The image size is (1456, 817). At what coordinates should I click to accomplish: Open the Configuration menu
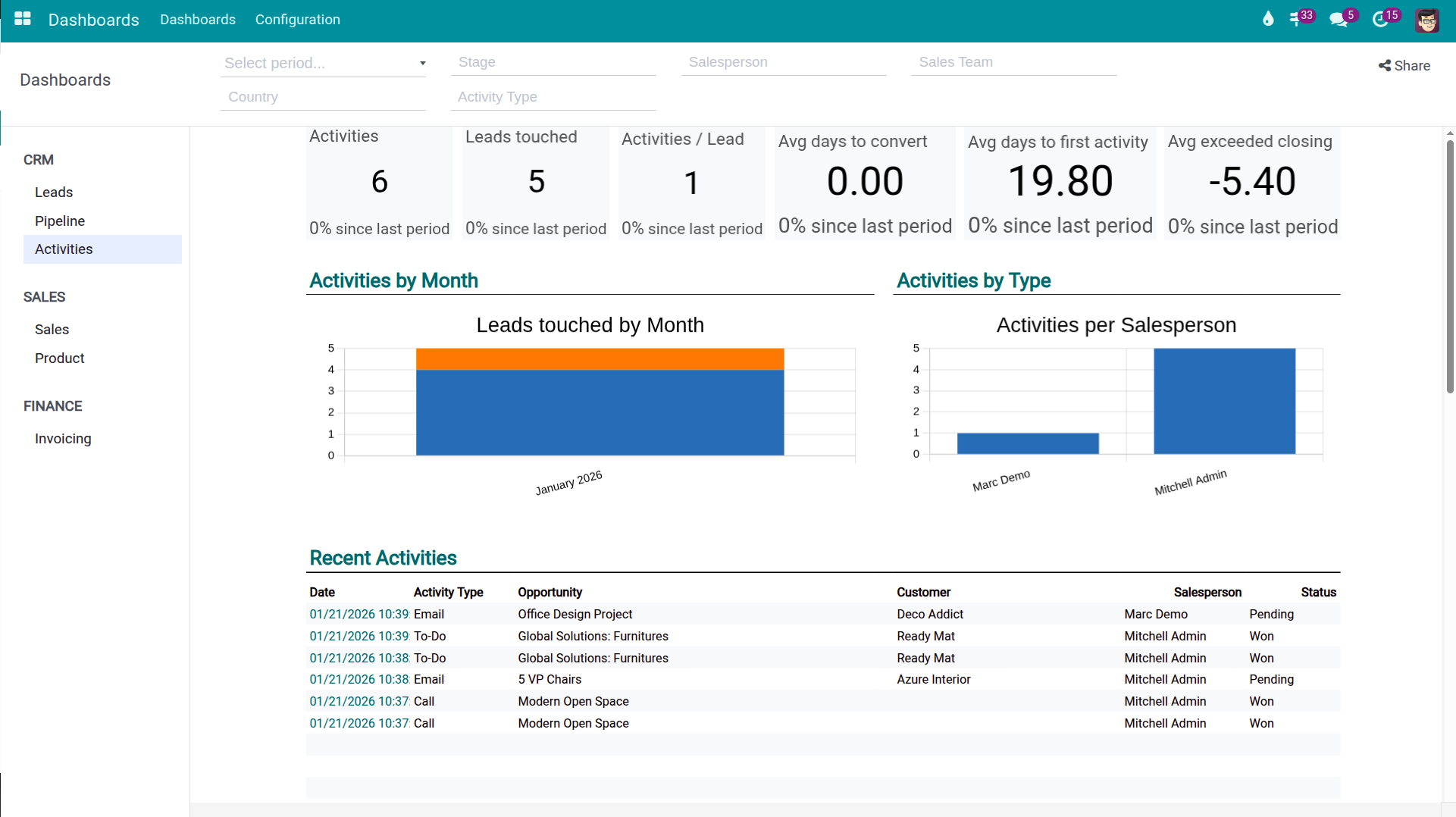297,20
